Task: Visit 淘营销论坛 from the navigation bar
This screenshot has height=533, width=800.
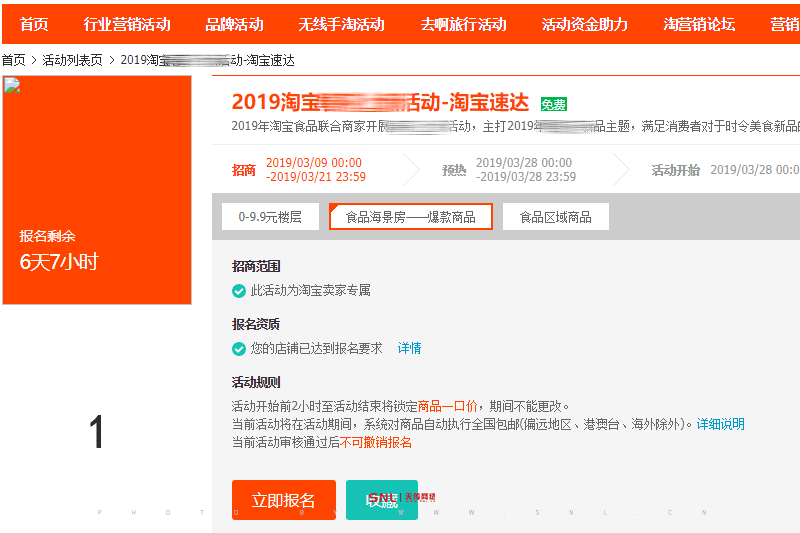Action: tap(699, 24)
